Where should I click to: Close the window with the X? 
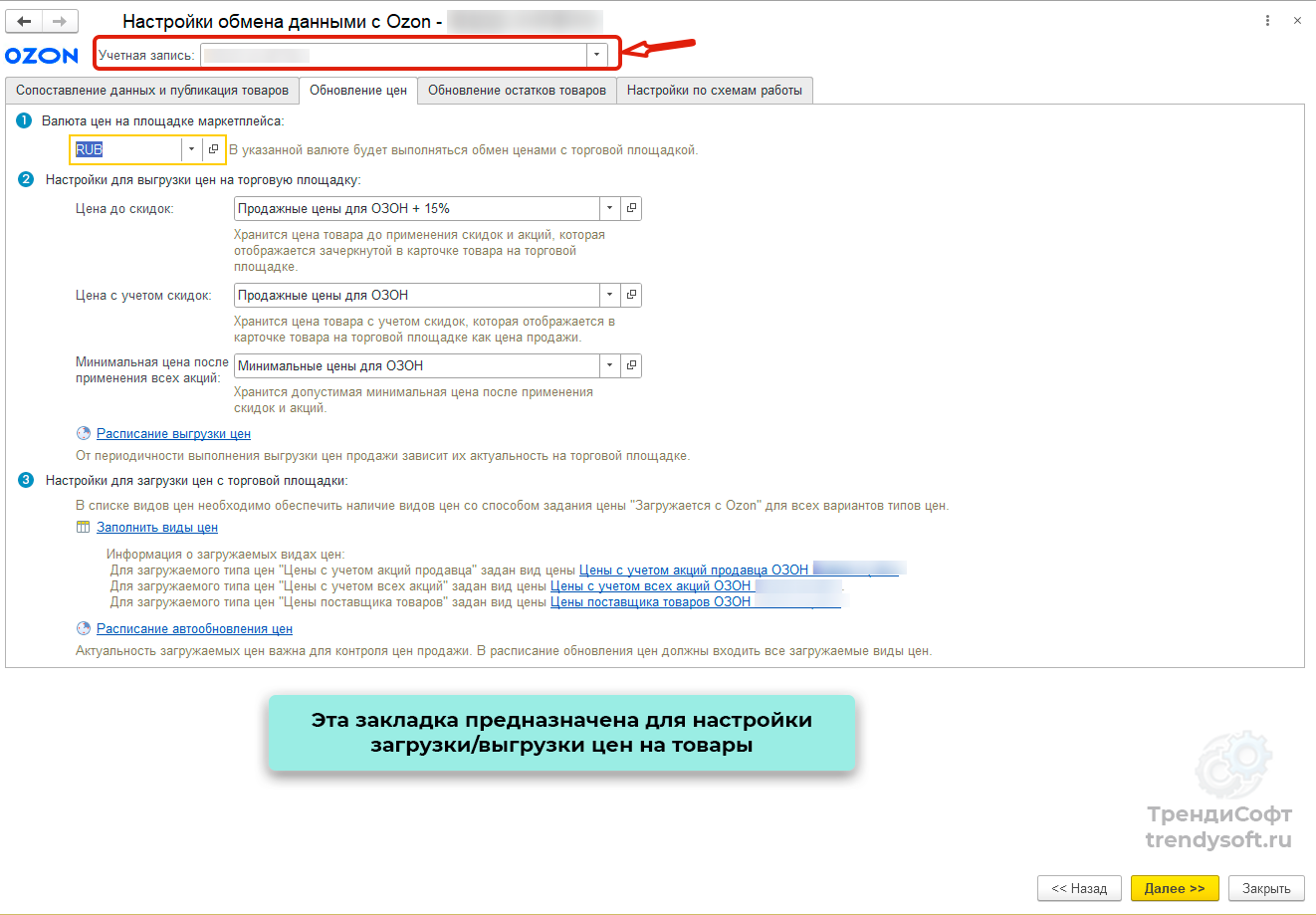pos(1297,21)
